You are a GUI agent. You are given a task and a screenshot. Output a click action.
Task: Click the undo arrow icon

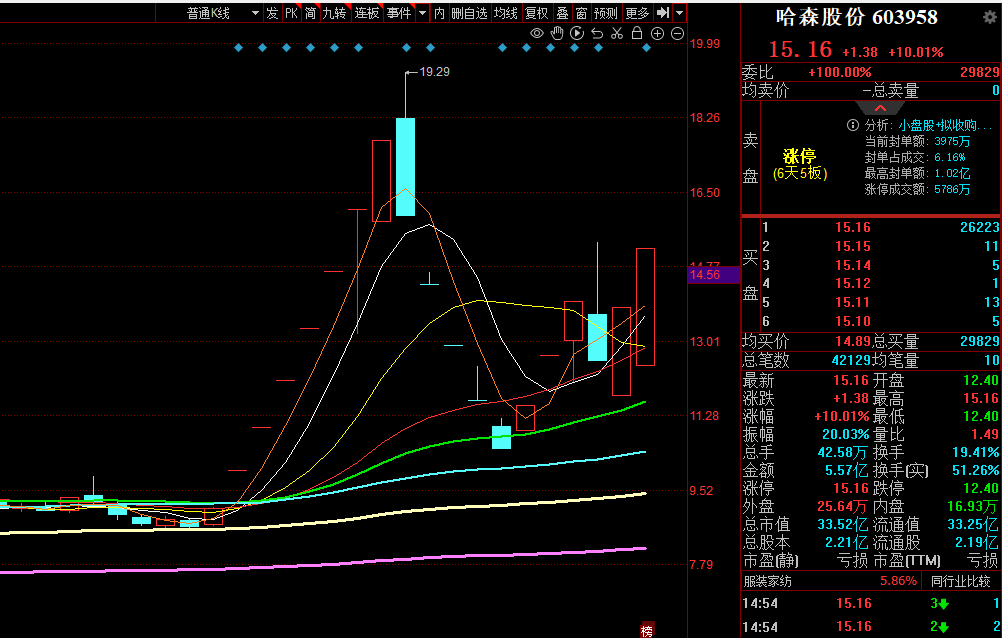pyautogui.click(x=597, y=33)
